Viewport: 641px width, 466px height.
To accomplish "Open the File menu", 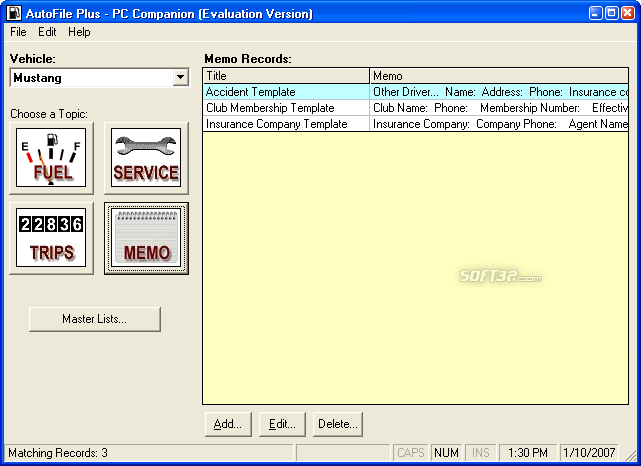I will point(18,32).
